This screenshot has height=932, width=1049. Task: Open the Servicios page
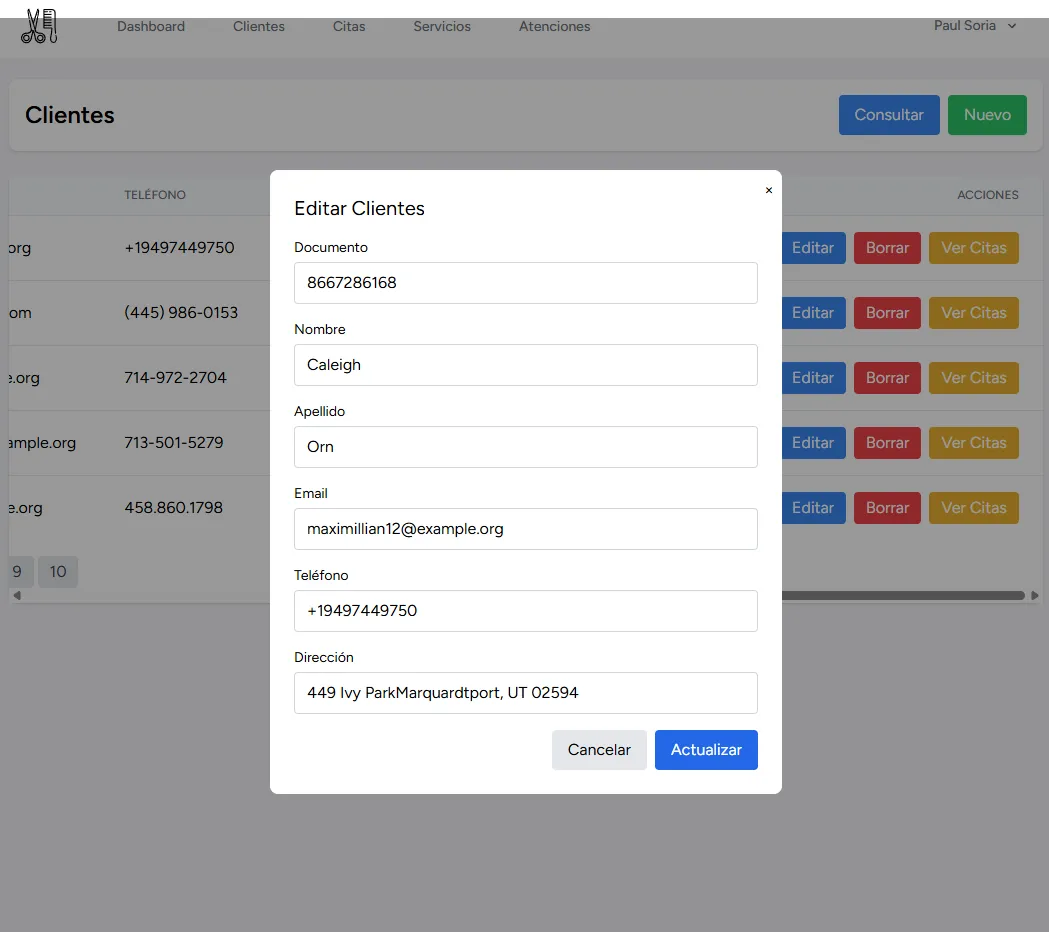pyautogui.click(x=442, y=27)
